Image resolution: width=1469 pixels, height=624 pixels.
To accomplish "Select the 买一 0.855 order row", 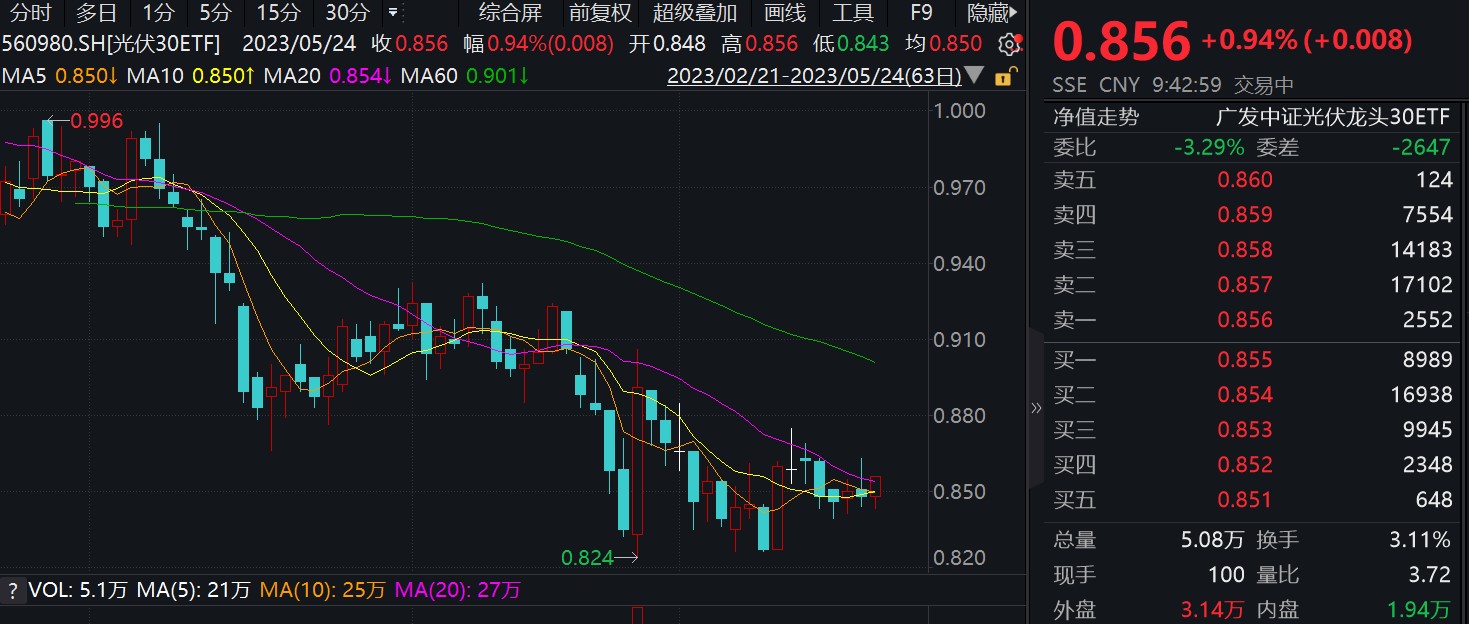I will (x=1251, y=360).
